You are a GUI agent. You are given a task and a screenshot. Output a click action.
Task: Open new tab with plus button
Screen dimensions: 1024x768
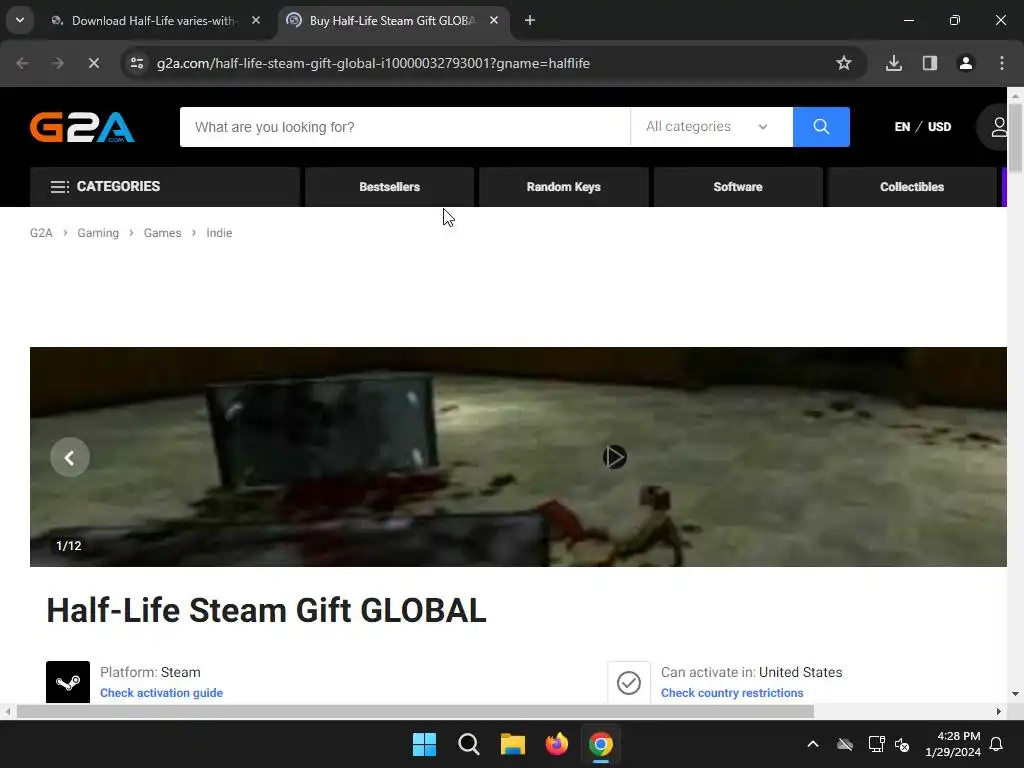530,20
